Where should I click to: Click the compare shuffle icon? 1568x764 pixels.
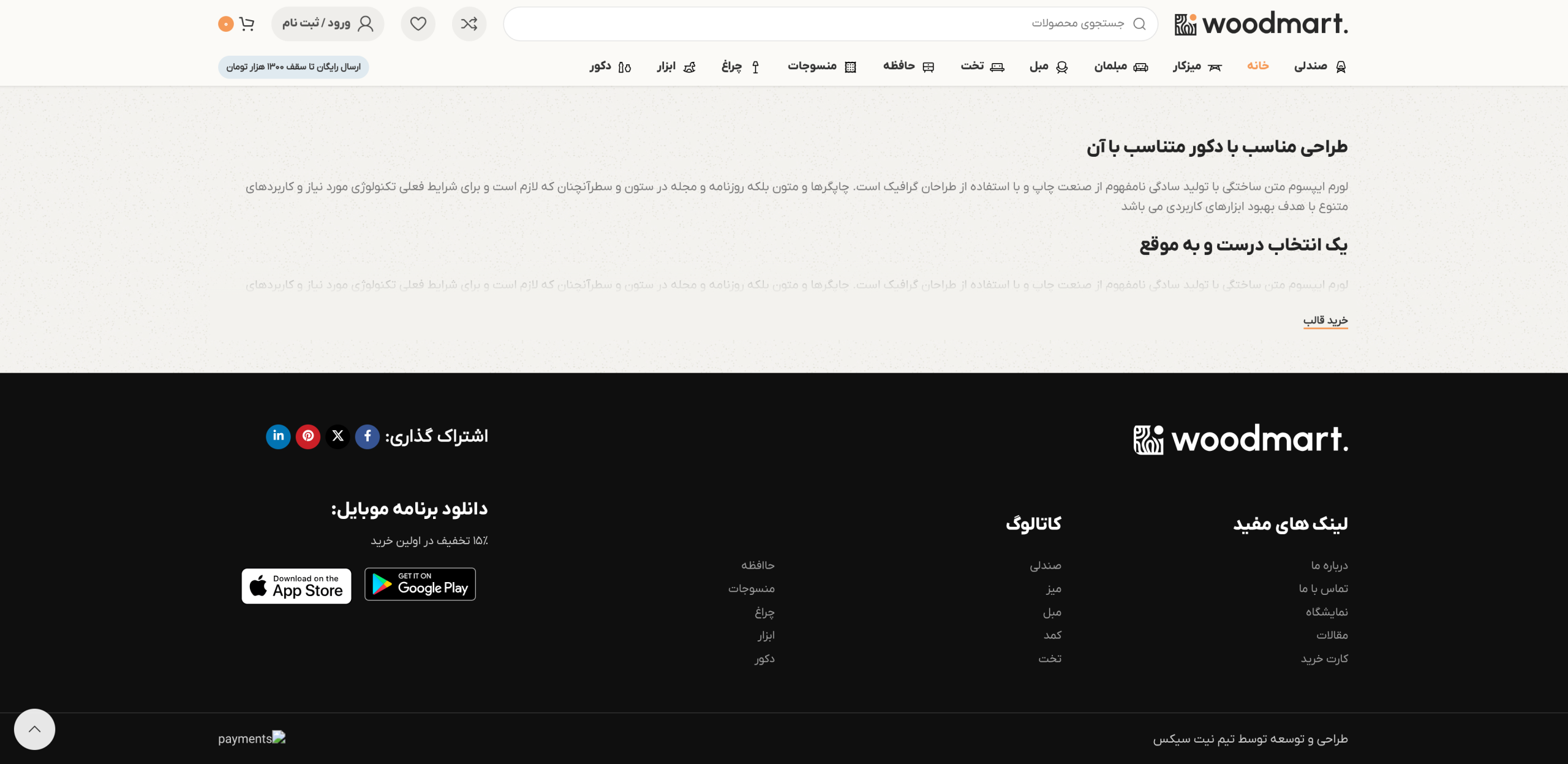coord(469,24)
